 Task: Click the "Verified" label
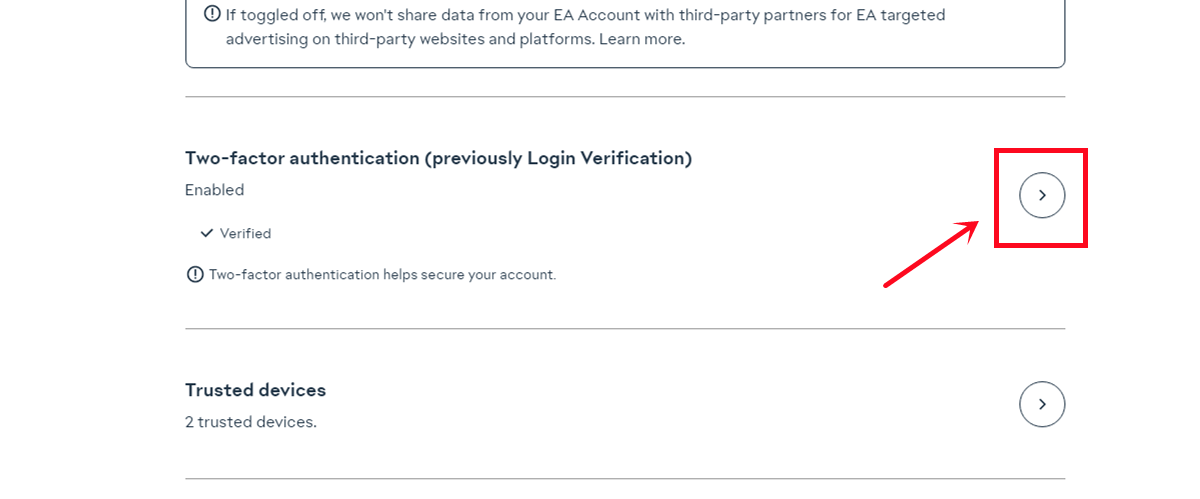coord(245,233)
